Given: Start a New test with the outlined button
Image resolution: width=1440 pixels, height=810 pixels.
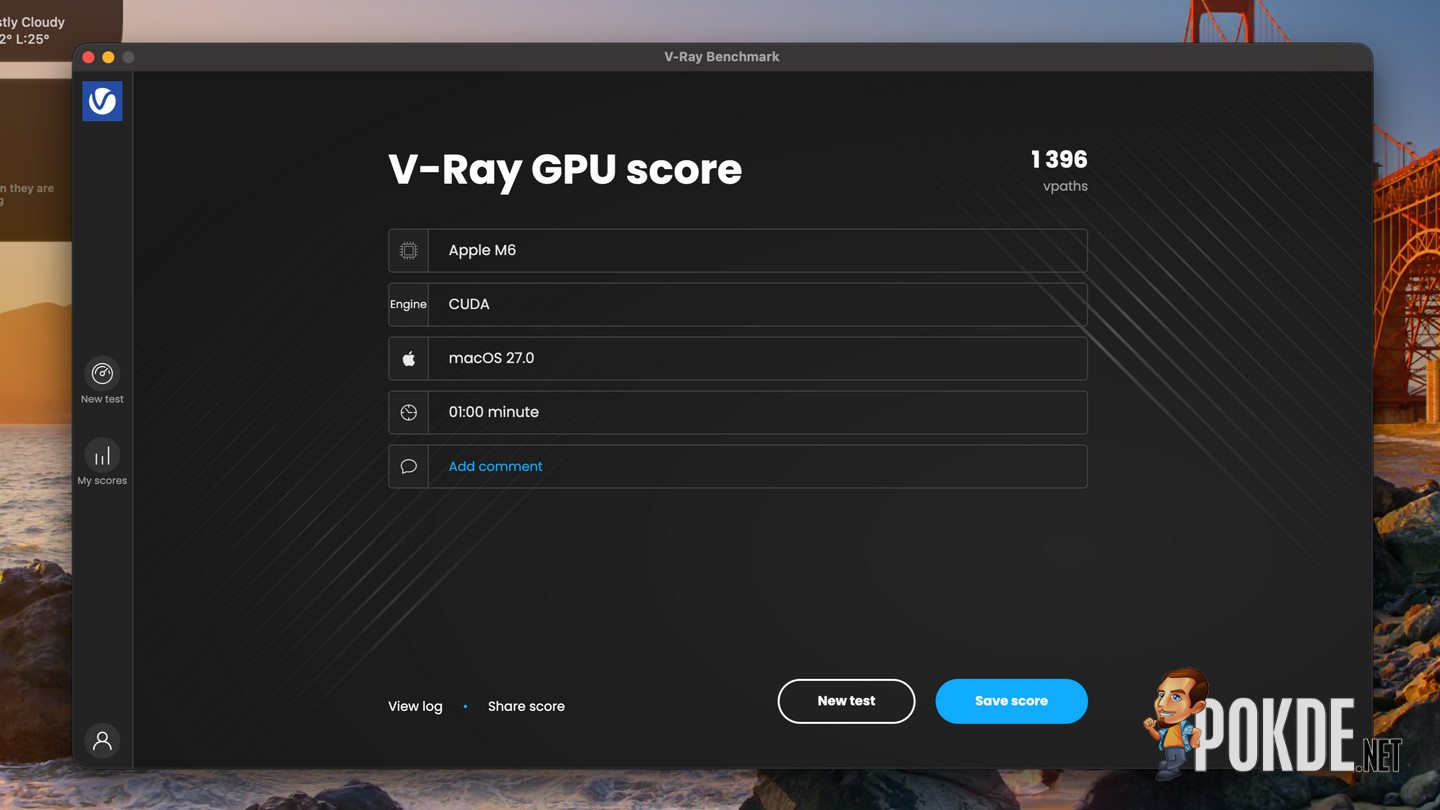Looking at the screenshot, I should (846, 701).
